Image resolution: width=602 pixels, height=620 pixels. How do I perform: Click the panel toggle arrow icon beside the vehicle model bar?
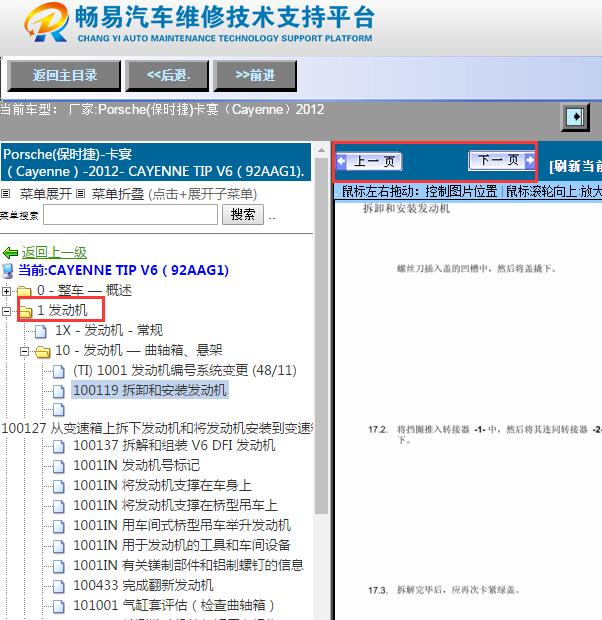[x=575, y=117]
